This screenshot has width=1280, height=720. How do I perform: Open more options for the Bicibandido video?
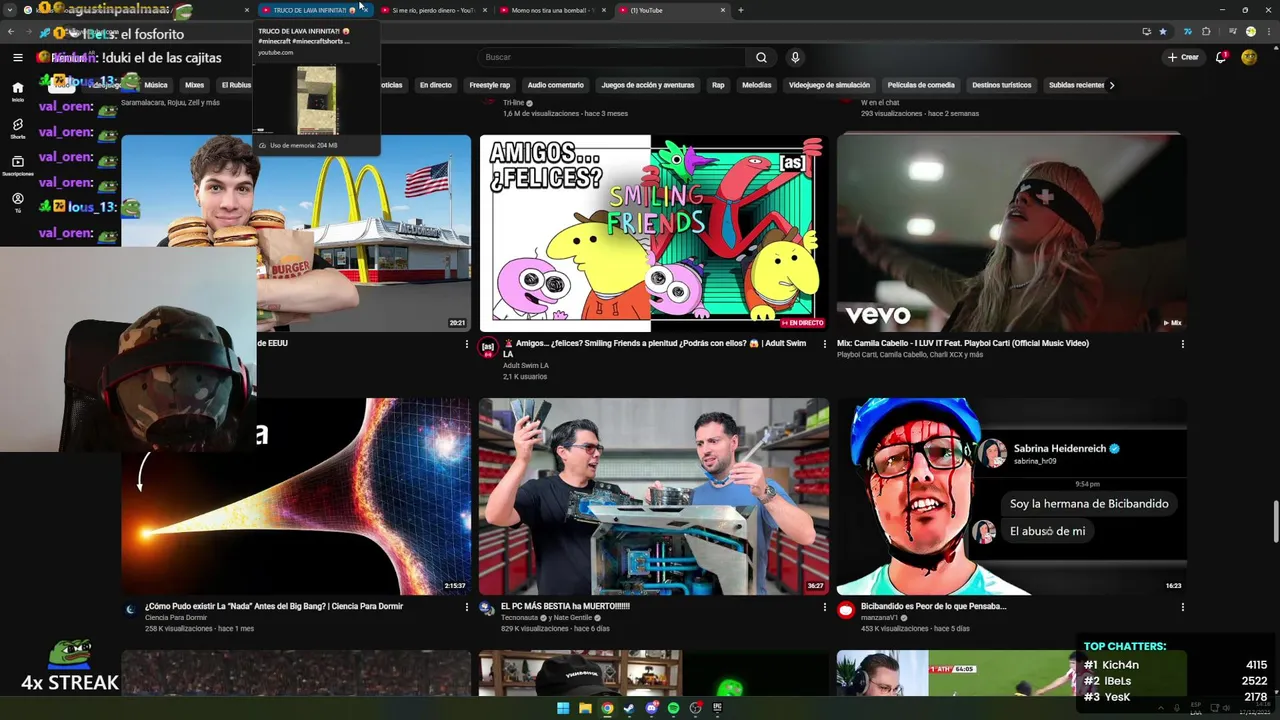1182,607
